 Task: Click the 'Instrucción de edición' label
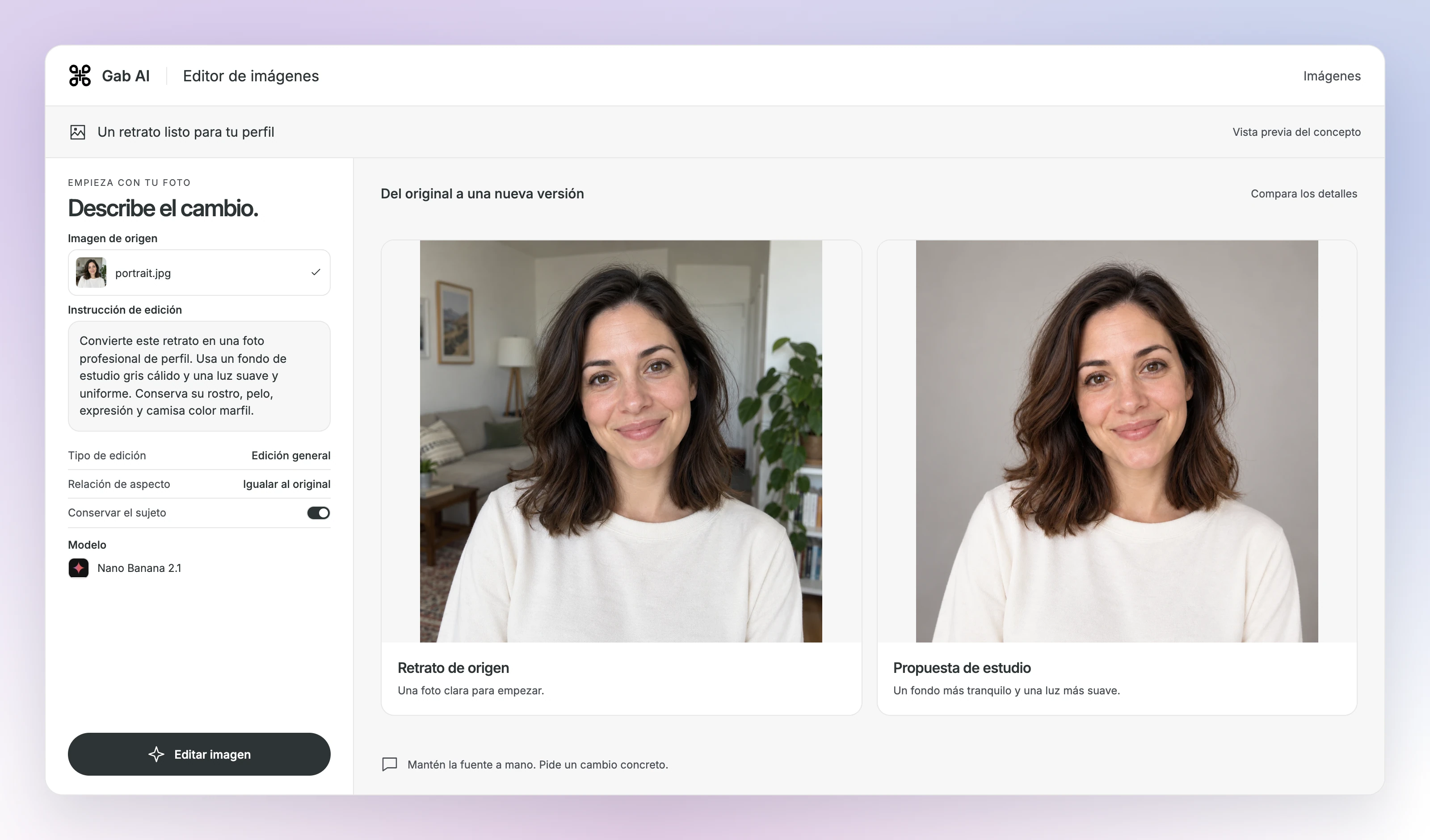[x=125, y=310]
